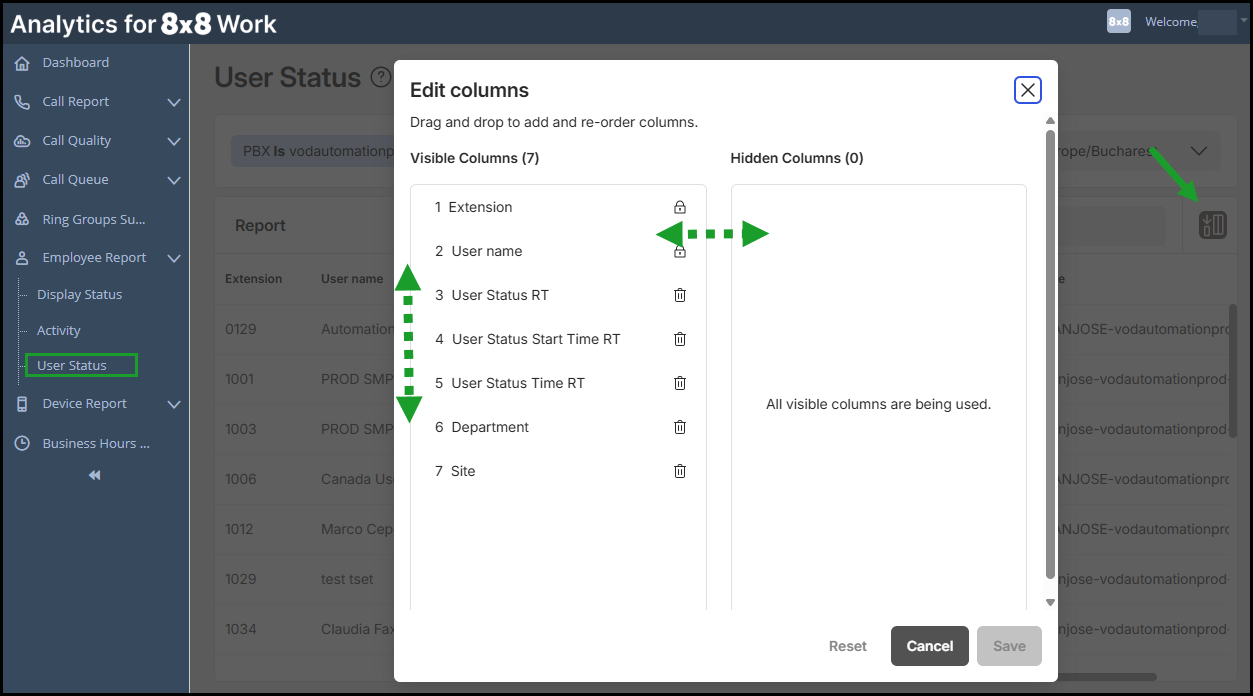Image resolution: width=1253 pixels, height=696 pixels.
Task: Click the Edit columns dialog scrollbar
Action: pyautogui.click(x=1049, y=350)
